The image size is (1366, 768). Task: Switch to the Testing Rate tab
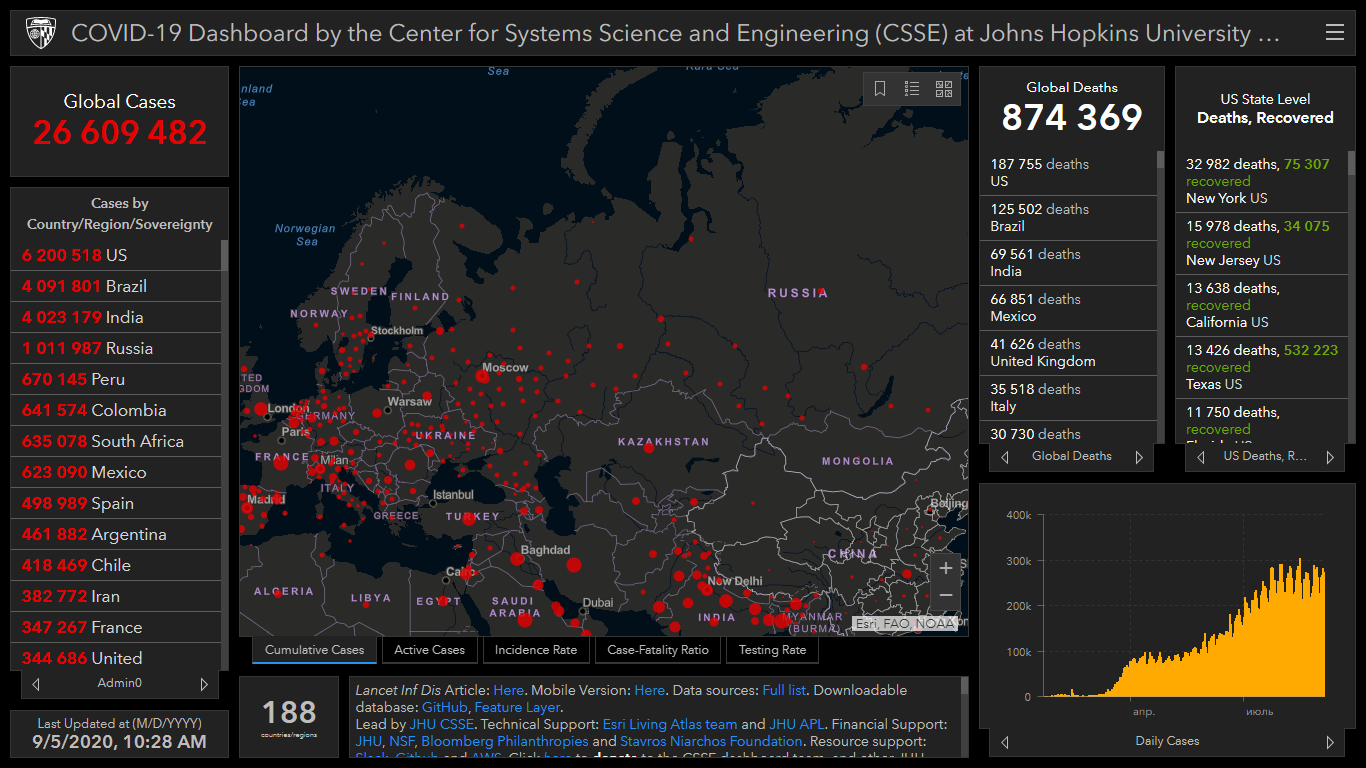click(x=772, y=650)
